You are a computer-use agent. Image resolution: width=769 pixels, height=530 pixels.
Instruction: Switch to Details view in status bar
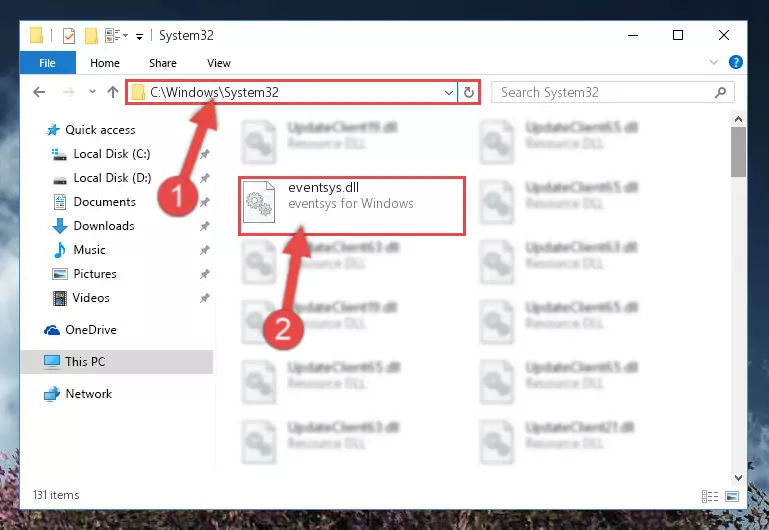710,497
